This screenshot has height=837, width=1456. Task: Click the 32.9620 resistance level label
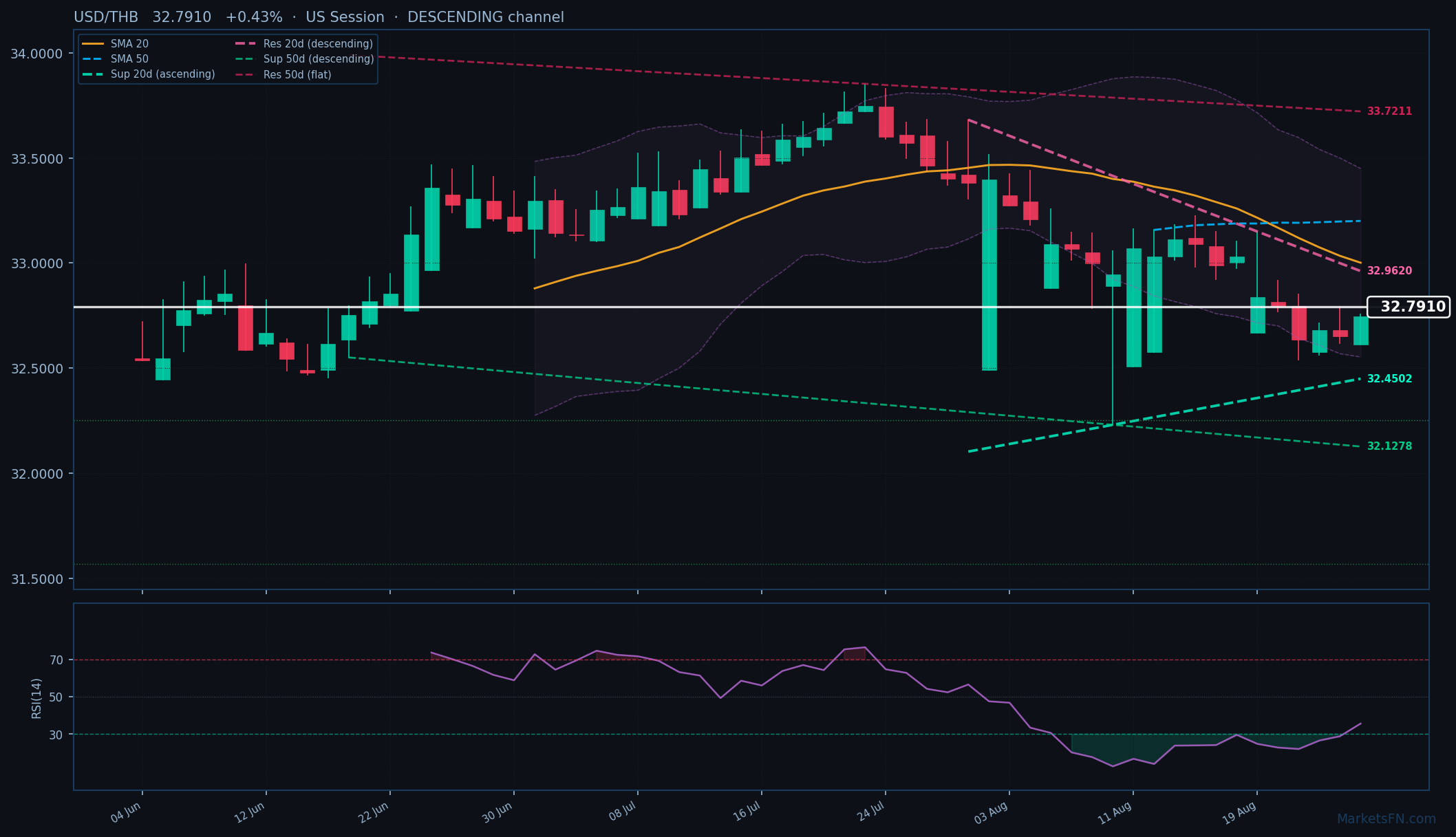point(1389,271)
